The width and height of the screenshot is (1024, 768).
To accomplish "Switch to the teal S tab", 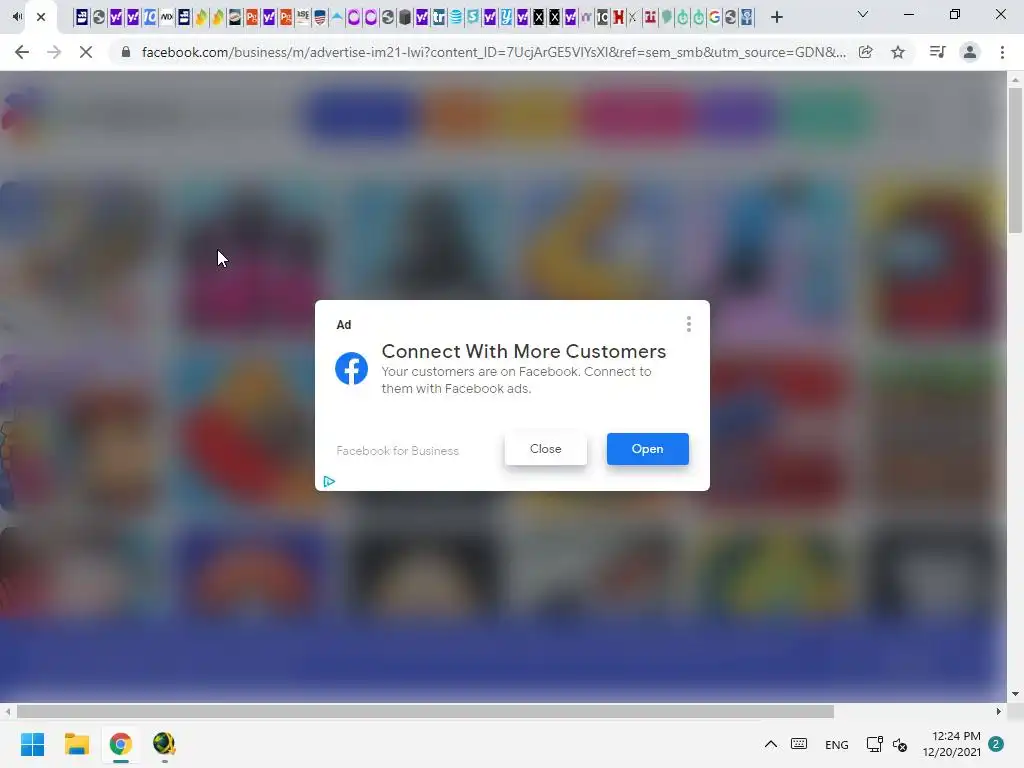I will pos(473,17).
